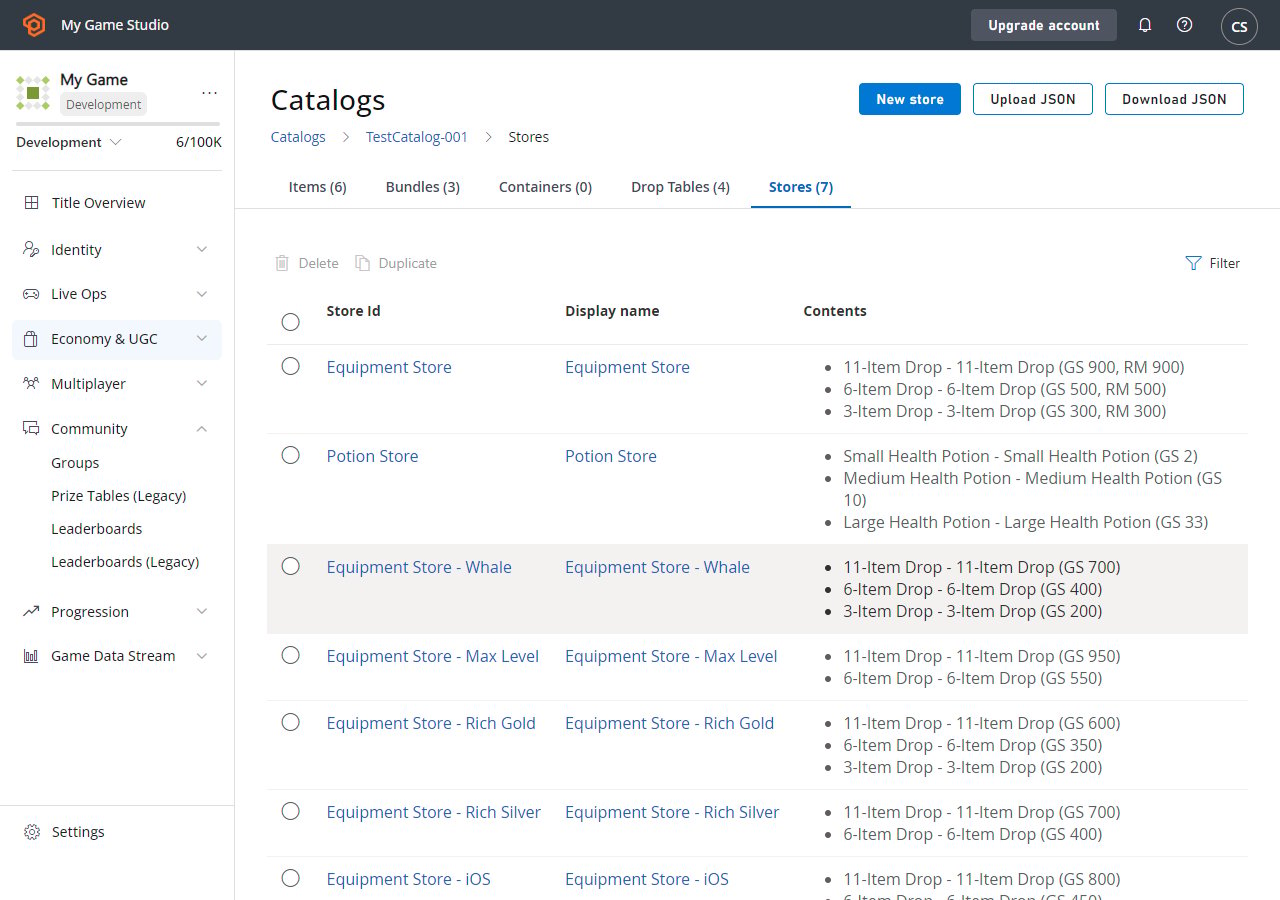
Task: Click the Title Overview grid icon
Action: 31,203
